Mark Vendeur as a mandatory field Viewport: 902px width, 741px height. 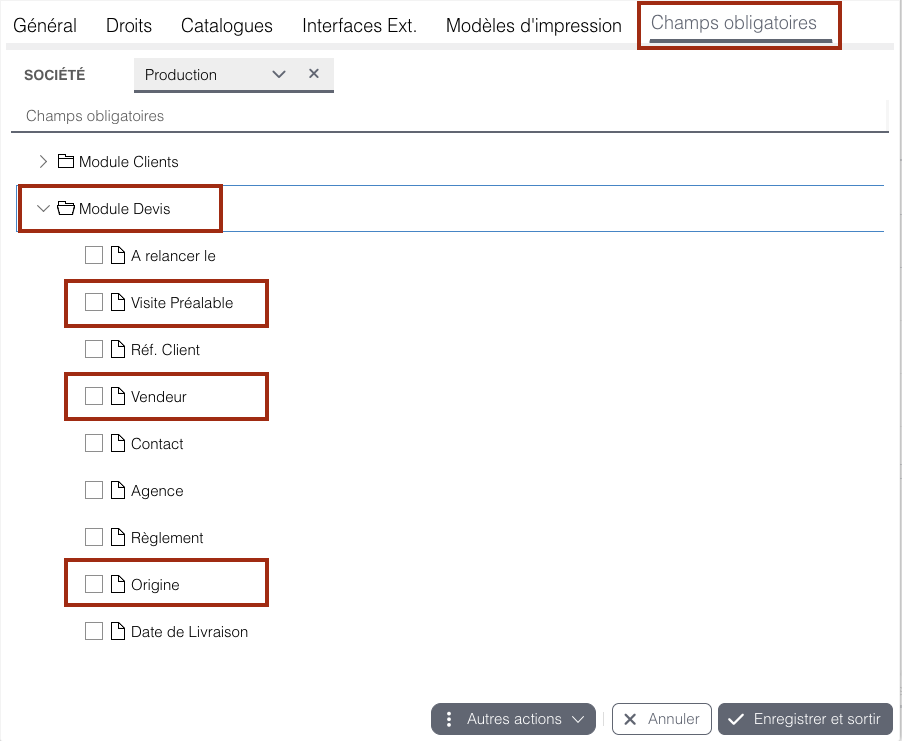tap(94, 396)
